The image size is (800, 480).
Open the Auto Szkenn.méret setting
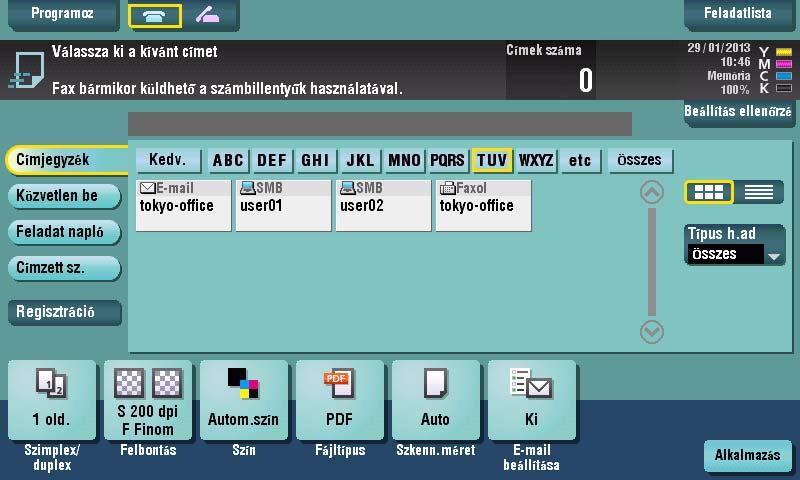coord(436,400)
